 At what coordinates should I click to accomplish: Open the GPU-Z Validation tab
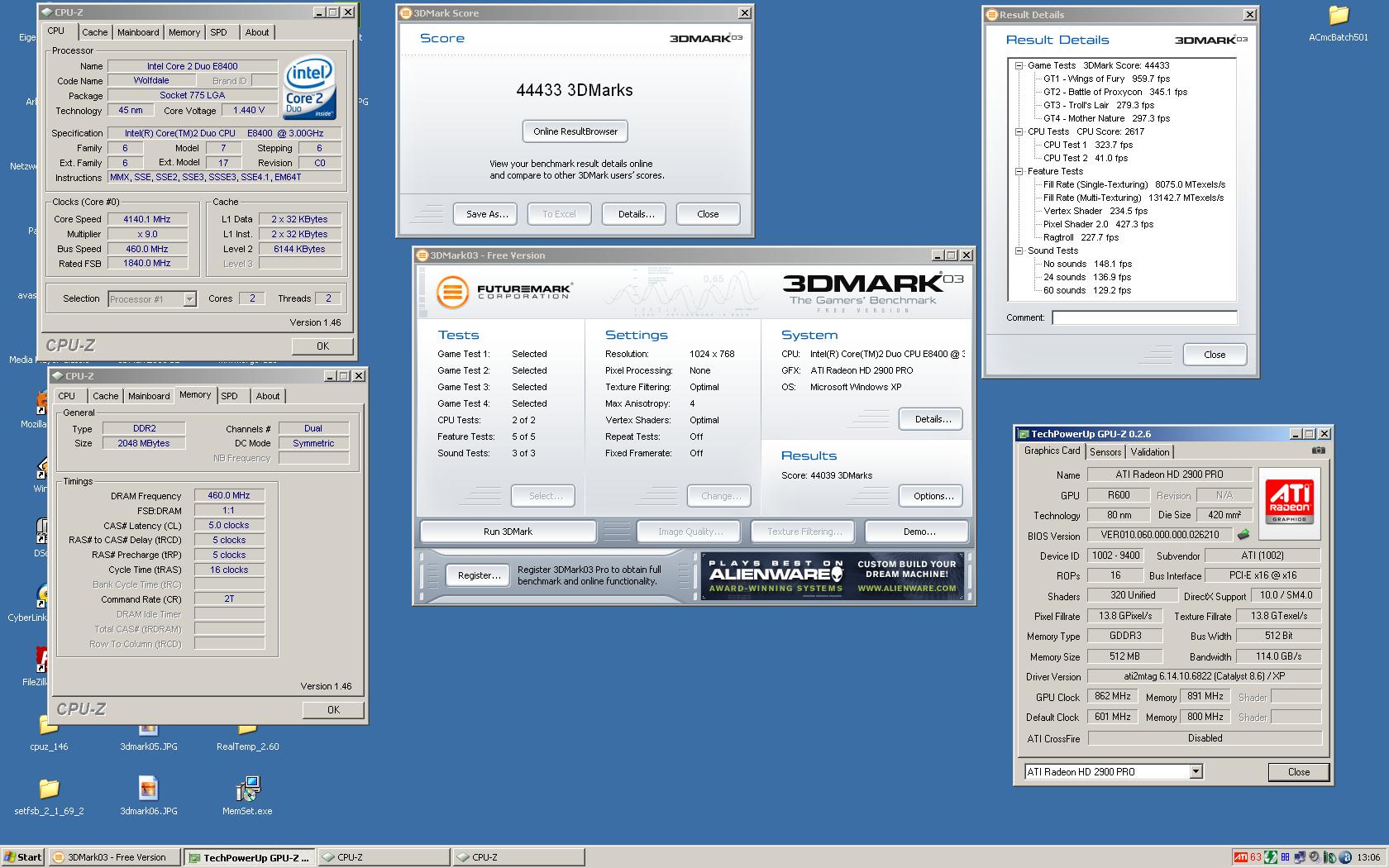pos(1150,452)
